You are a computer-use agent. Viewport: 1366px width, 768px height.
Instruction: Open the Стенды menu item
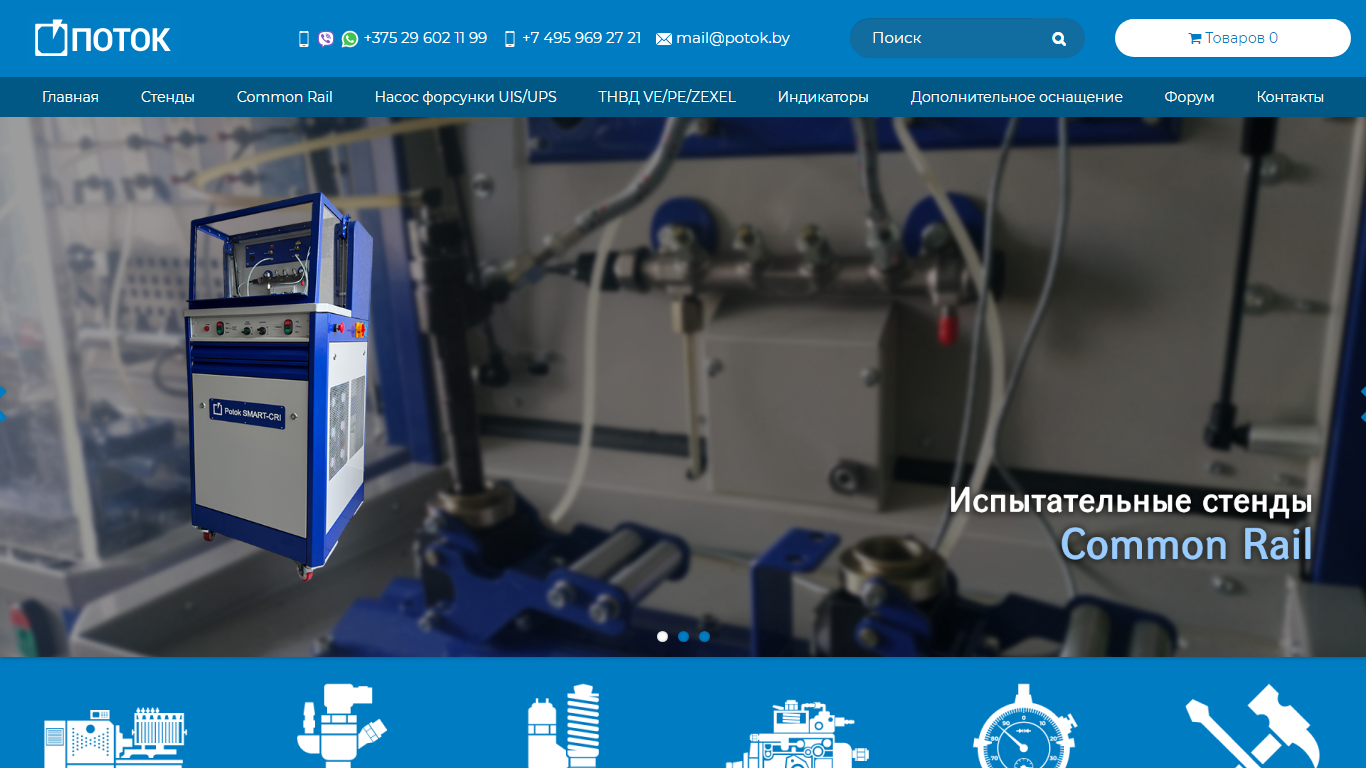pyautogui.click(x=168, y=97)
